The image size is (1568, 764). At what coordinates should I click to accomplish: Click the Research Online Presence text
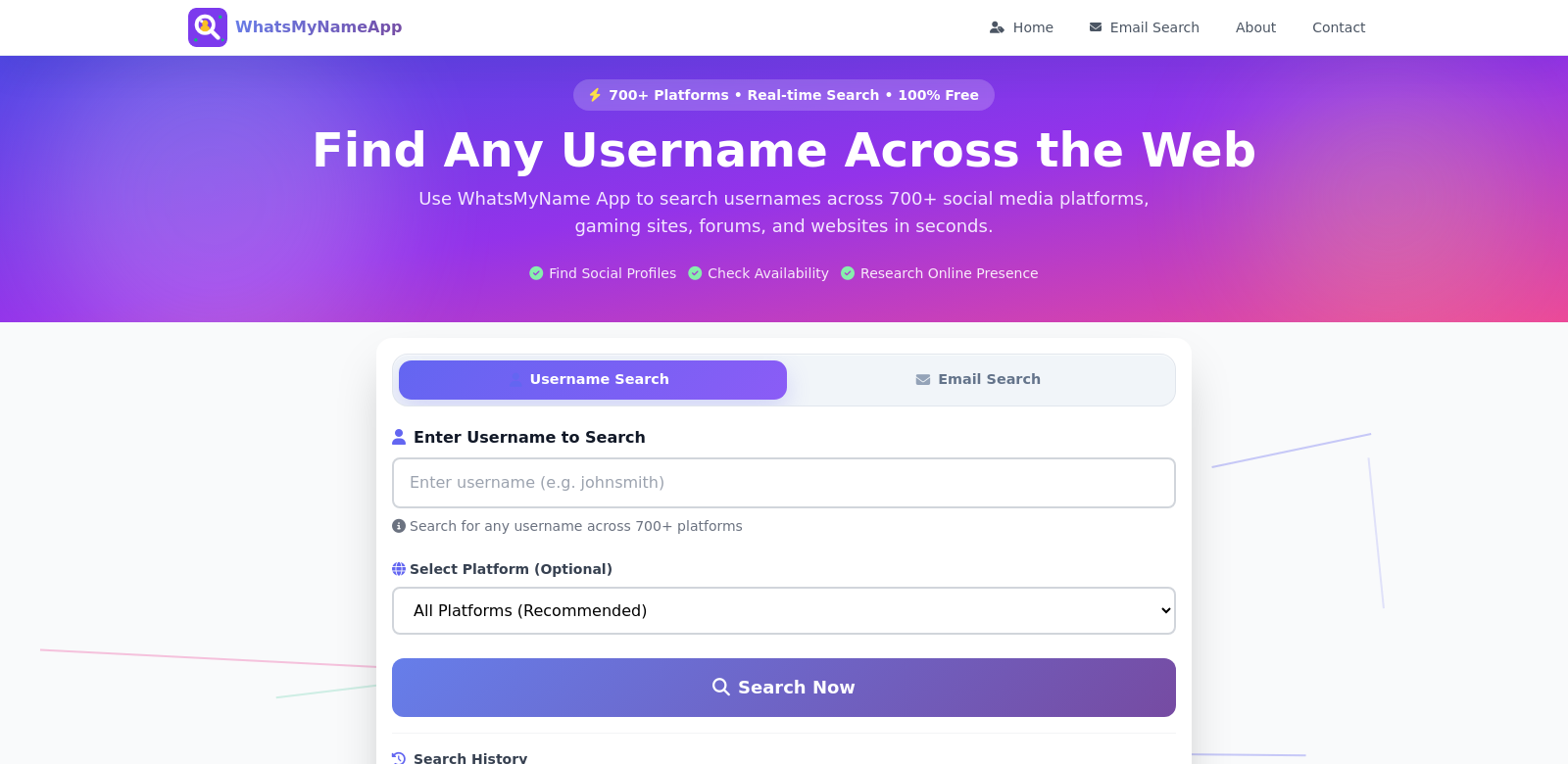pyautogui.click(x=949, y=273)
